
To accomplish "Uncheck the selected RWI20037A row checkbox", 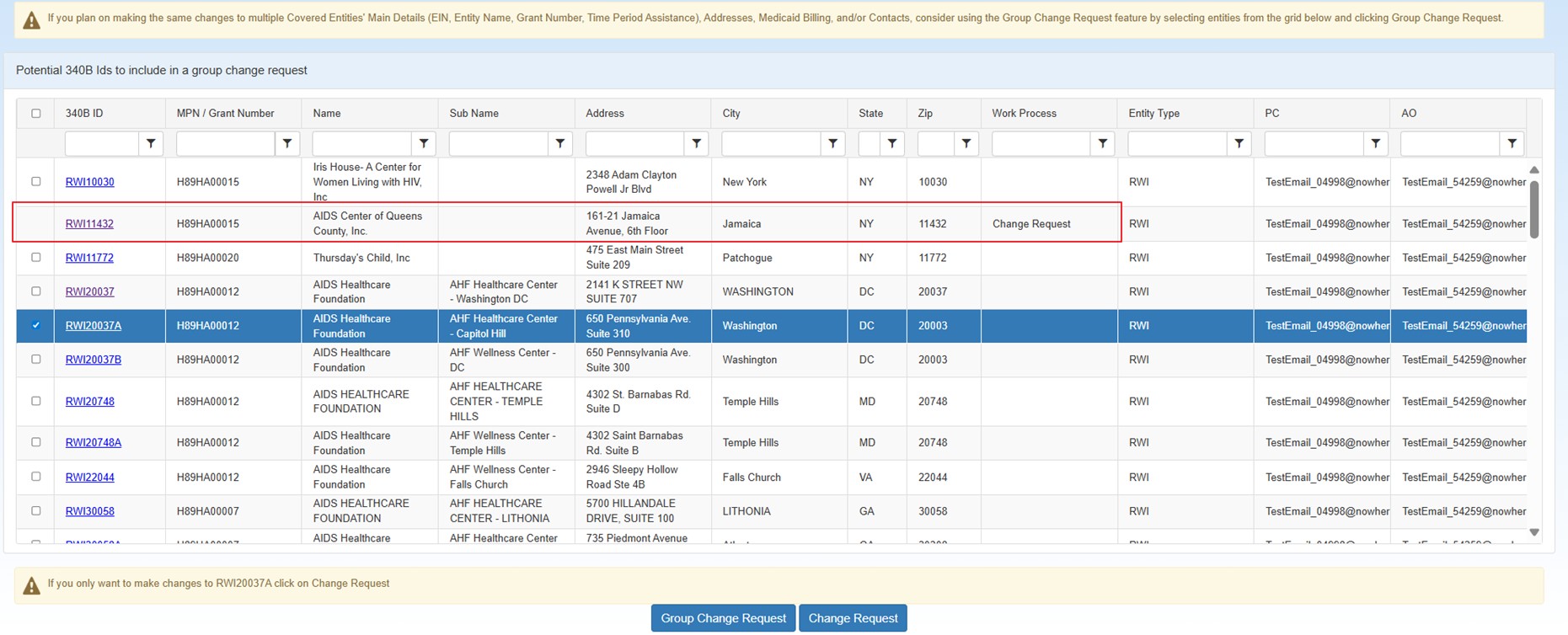I will [x=36, y=326].
